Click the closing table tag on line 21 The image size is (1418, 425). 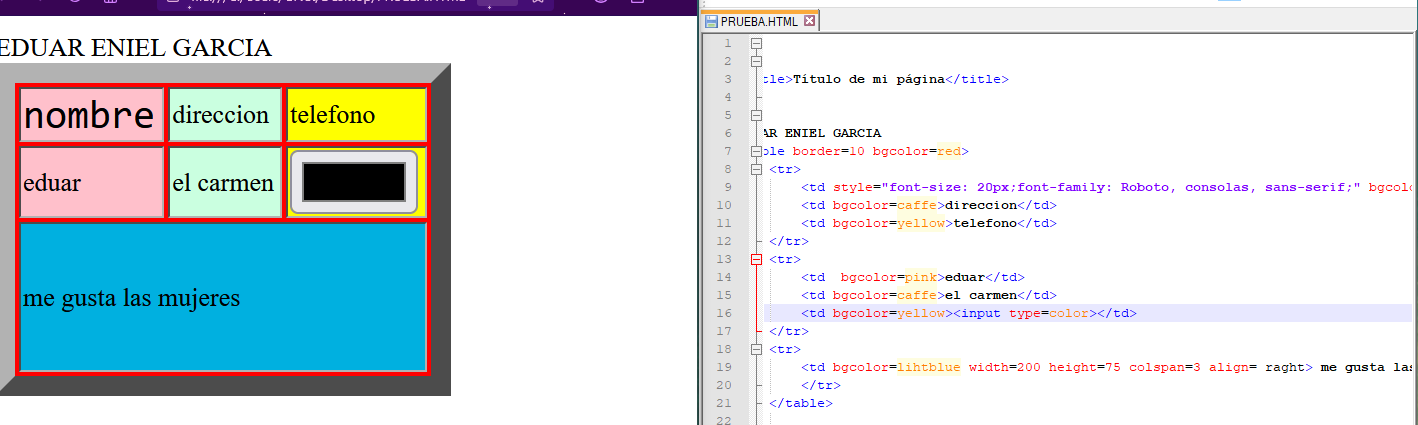point(800,403)
